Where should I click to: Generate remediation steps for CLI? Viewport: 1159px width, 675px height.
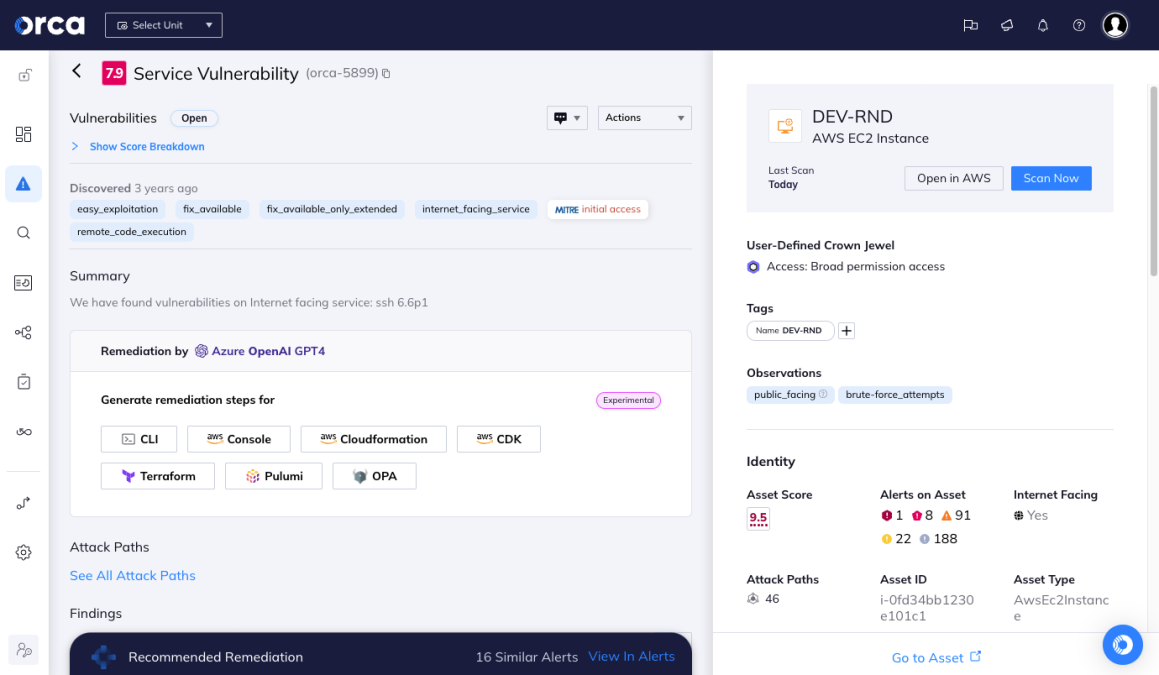point(139,439)
